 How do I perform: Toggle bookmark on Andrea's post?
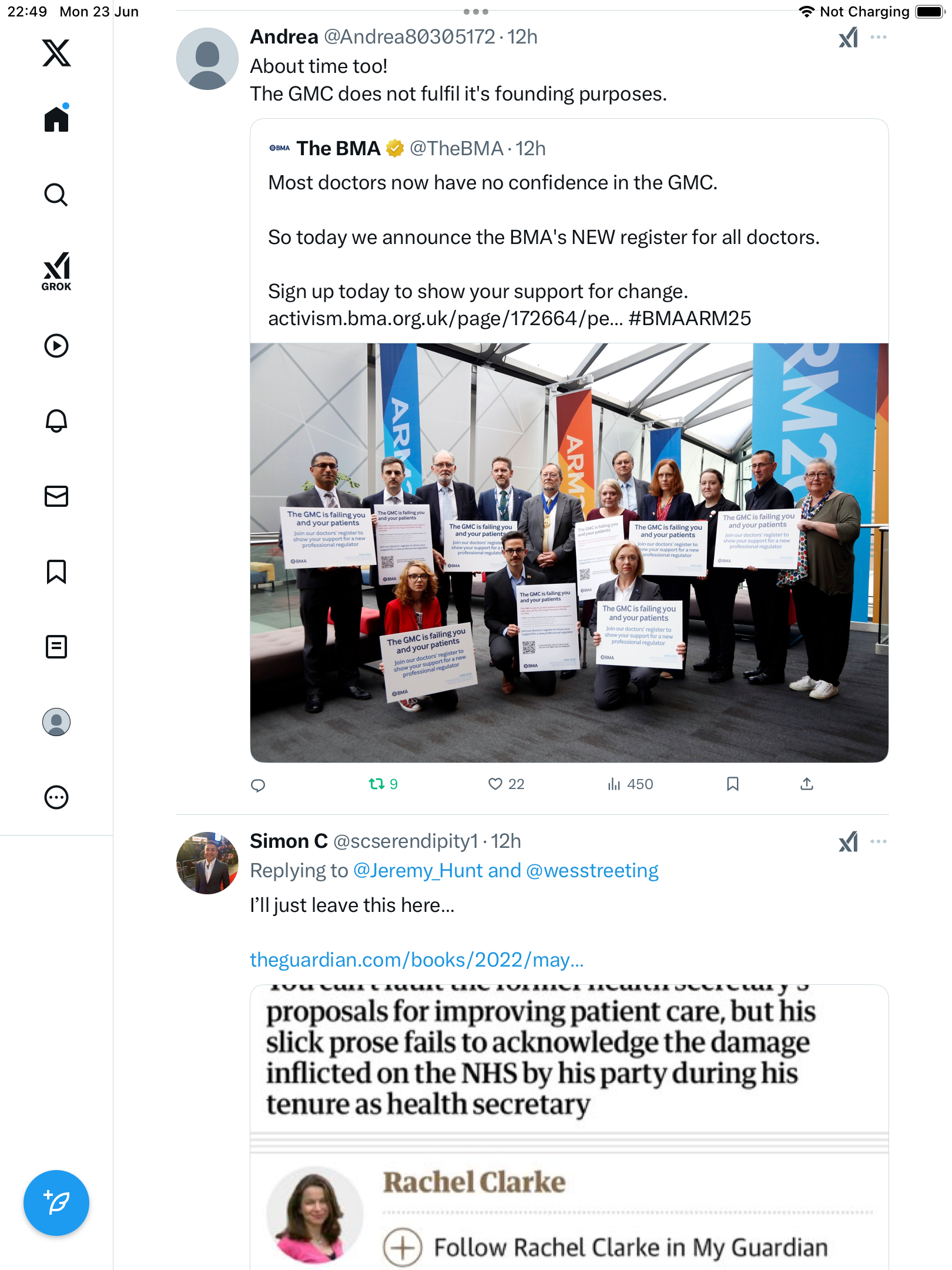733,784
